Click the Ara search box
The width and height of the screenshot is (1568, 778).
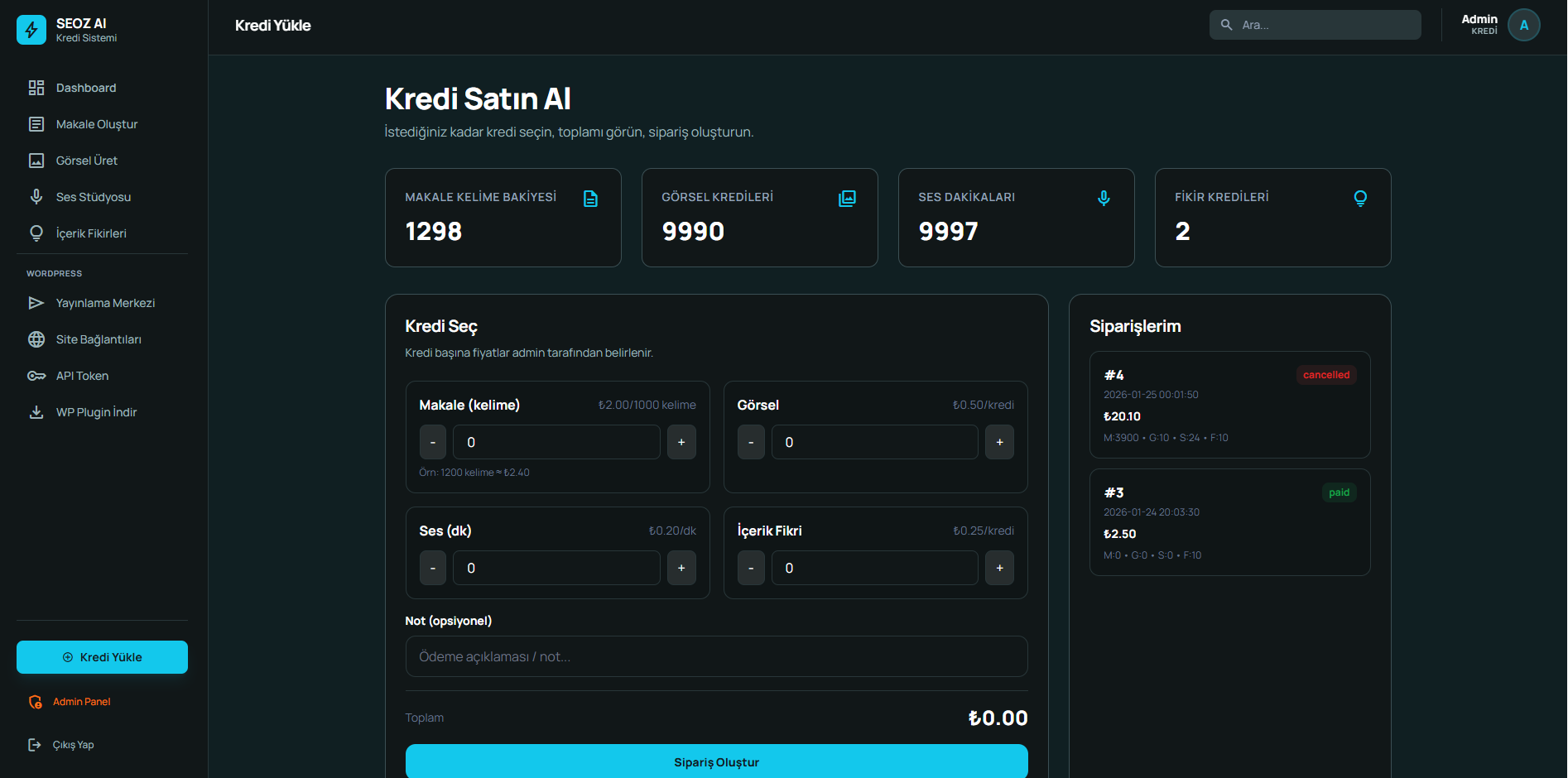(x=1315, y=25)
